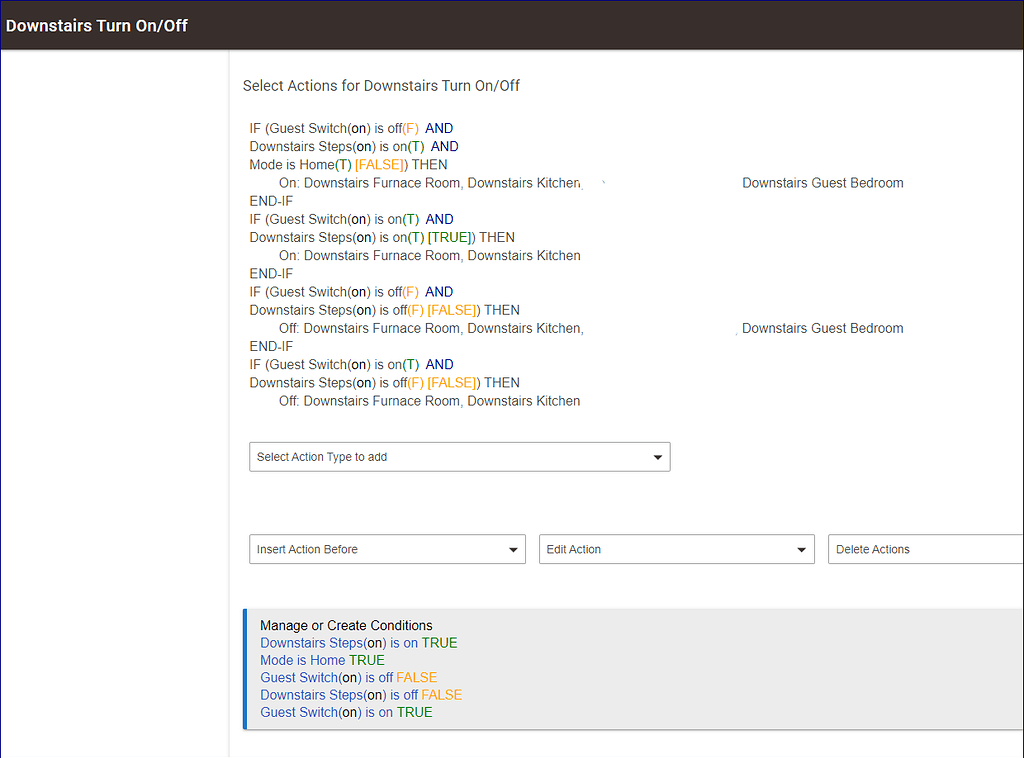This screenshot has width=1024, height=758.
Task: Click the Insert Action Before arrow icon
Action: pyautogui.click(x=513, y=550)
